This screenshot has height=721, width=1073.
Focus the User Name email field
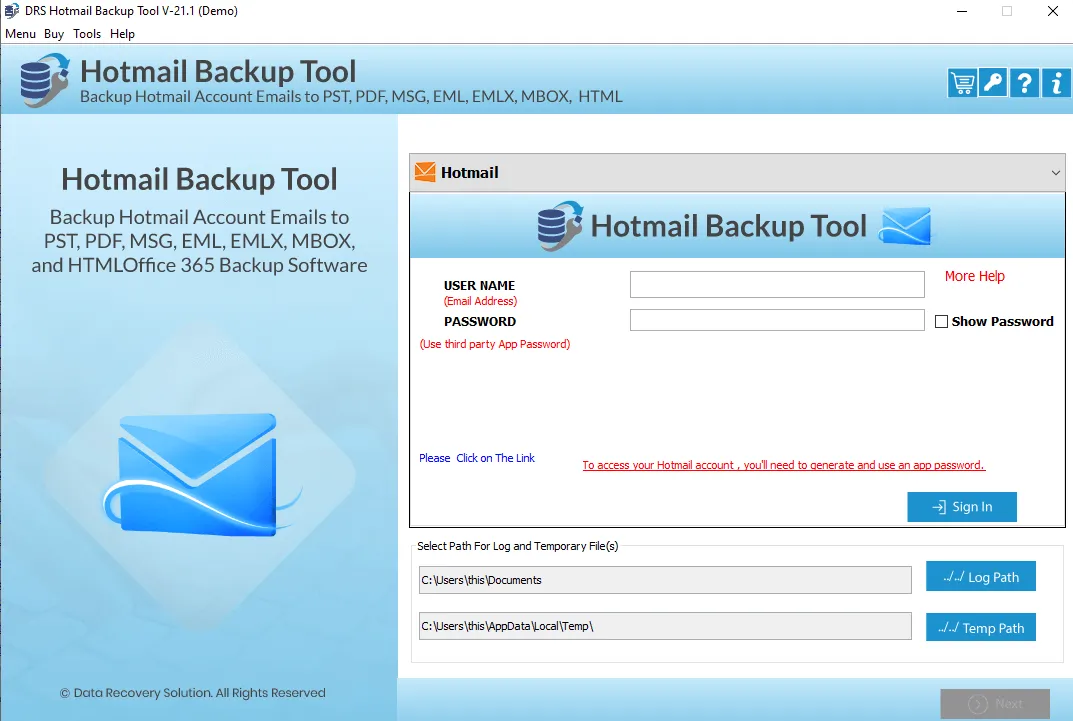pyautogui.click(x=777, y=285)
